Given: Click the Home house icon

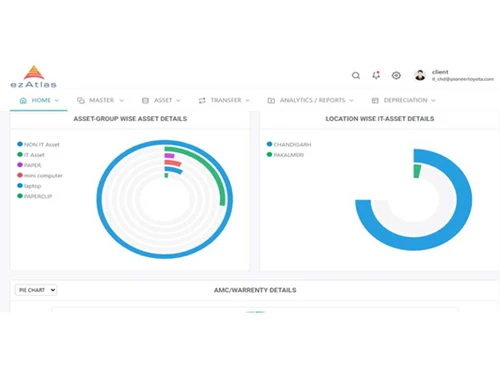Looking at the screenshot, I should pyautogui.click(x=23, y=100).
